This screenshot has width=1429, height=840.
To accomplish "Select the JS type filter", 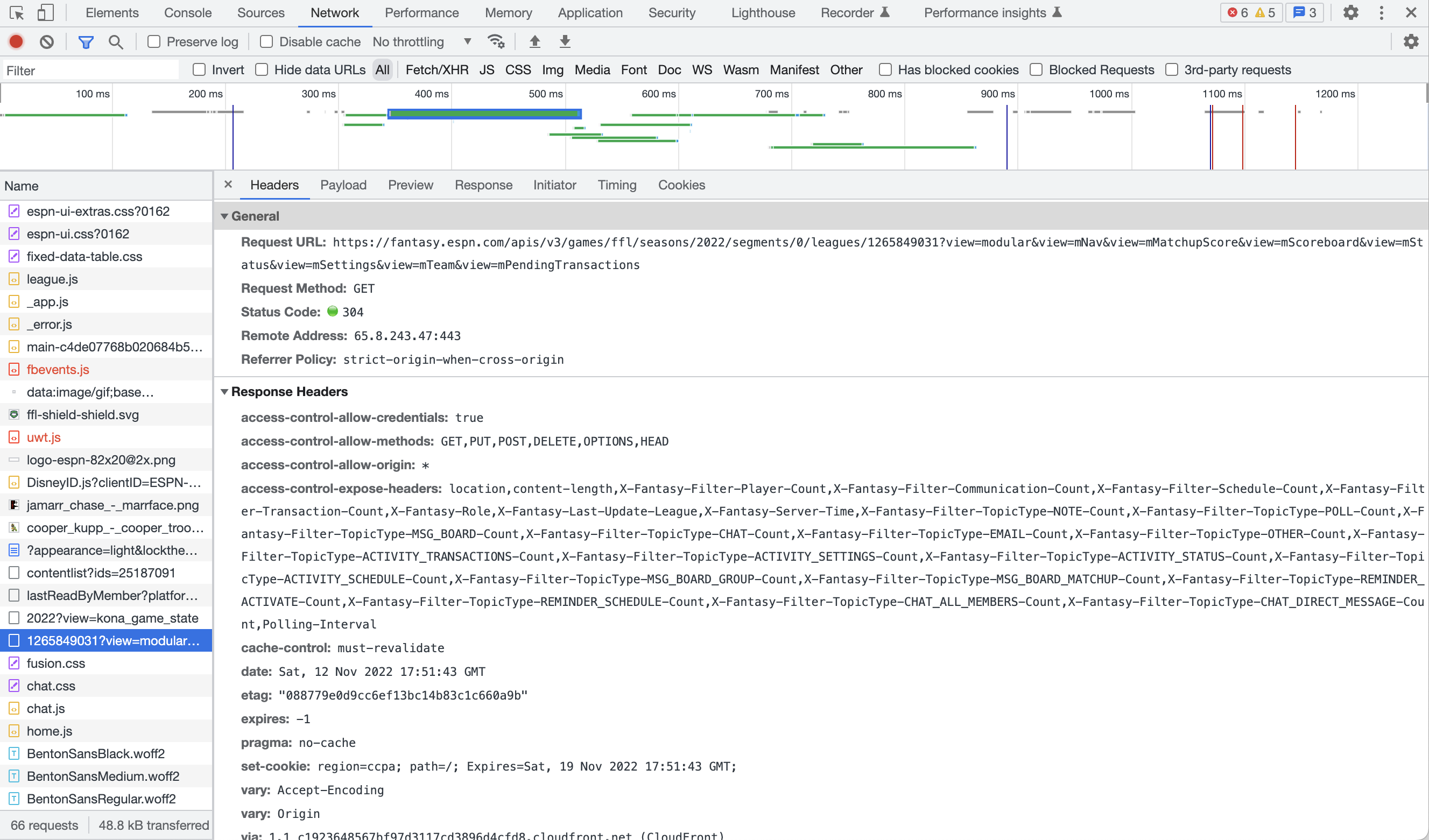I will (x=487, y=70).
